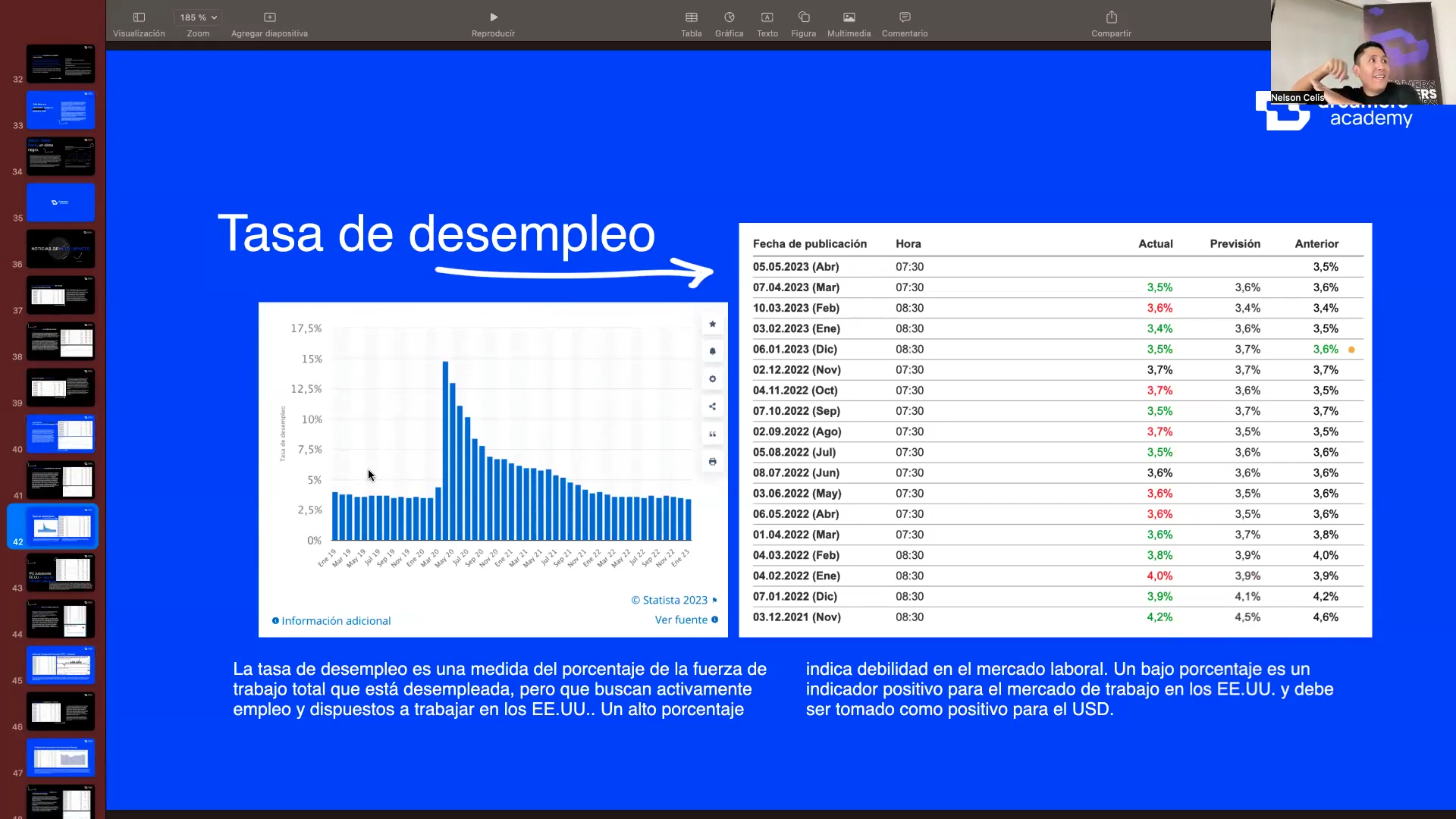Open the Figura shapes menu
The width and height of the screenshot is (1456, 819).
tap(803, 17)
